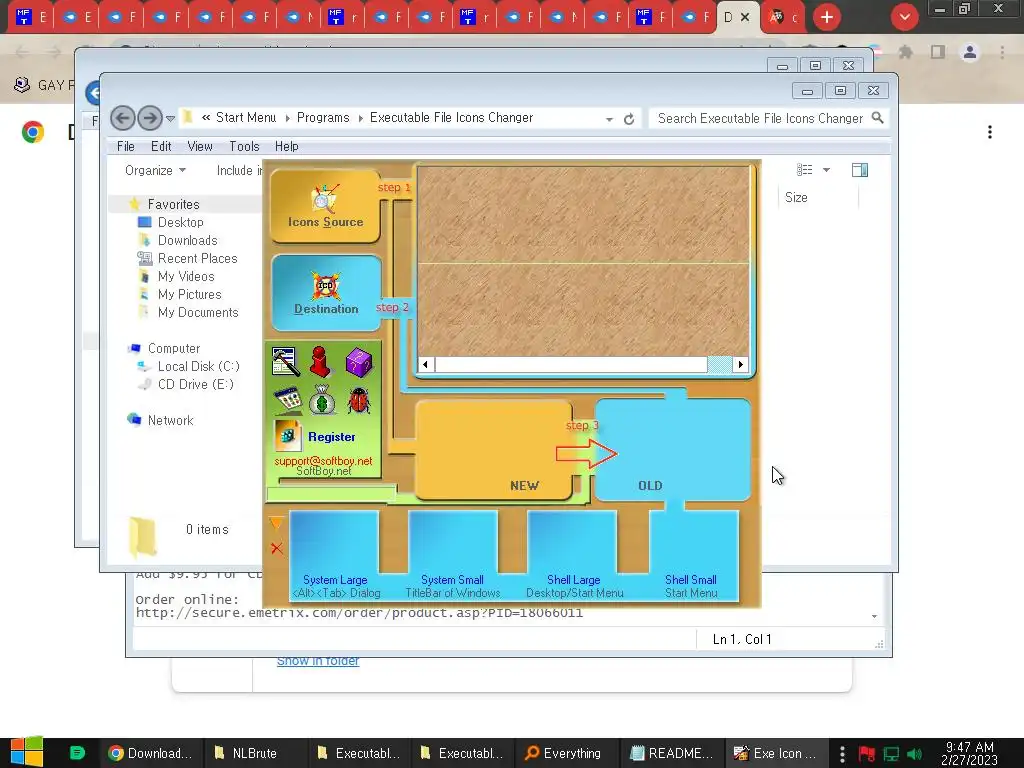This screenshot has height=768, width=1024.
Task: Click the icon list horizontal scrollbar track
Action: pyautogui.click(x=583, y=364)
